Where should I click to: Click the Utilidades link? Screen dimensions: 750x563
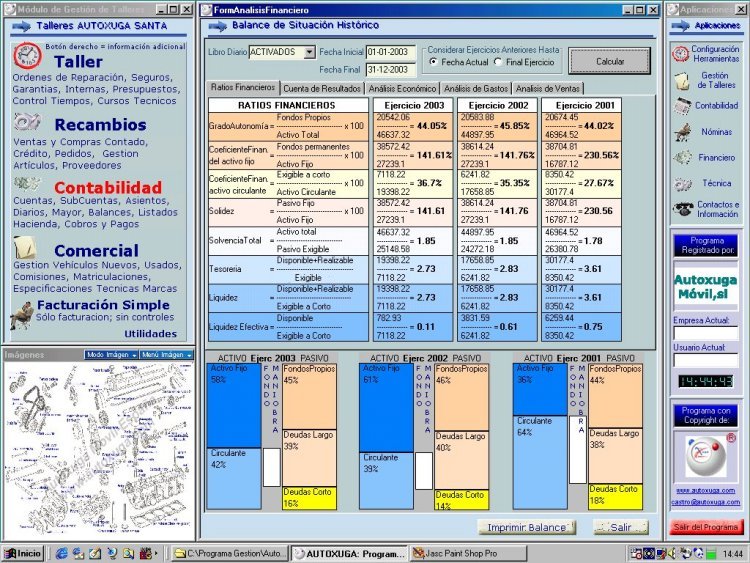[151, 334]
